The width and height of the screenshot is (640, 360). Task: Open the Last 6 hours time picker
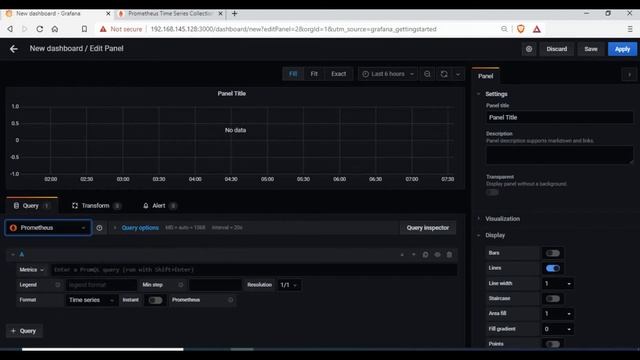[388, 74]
